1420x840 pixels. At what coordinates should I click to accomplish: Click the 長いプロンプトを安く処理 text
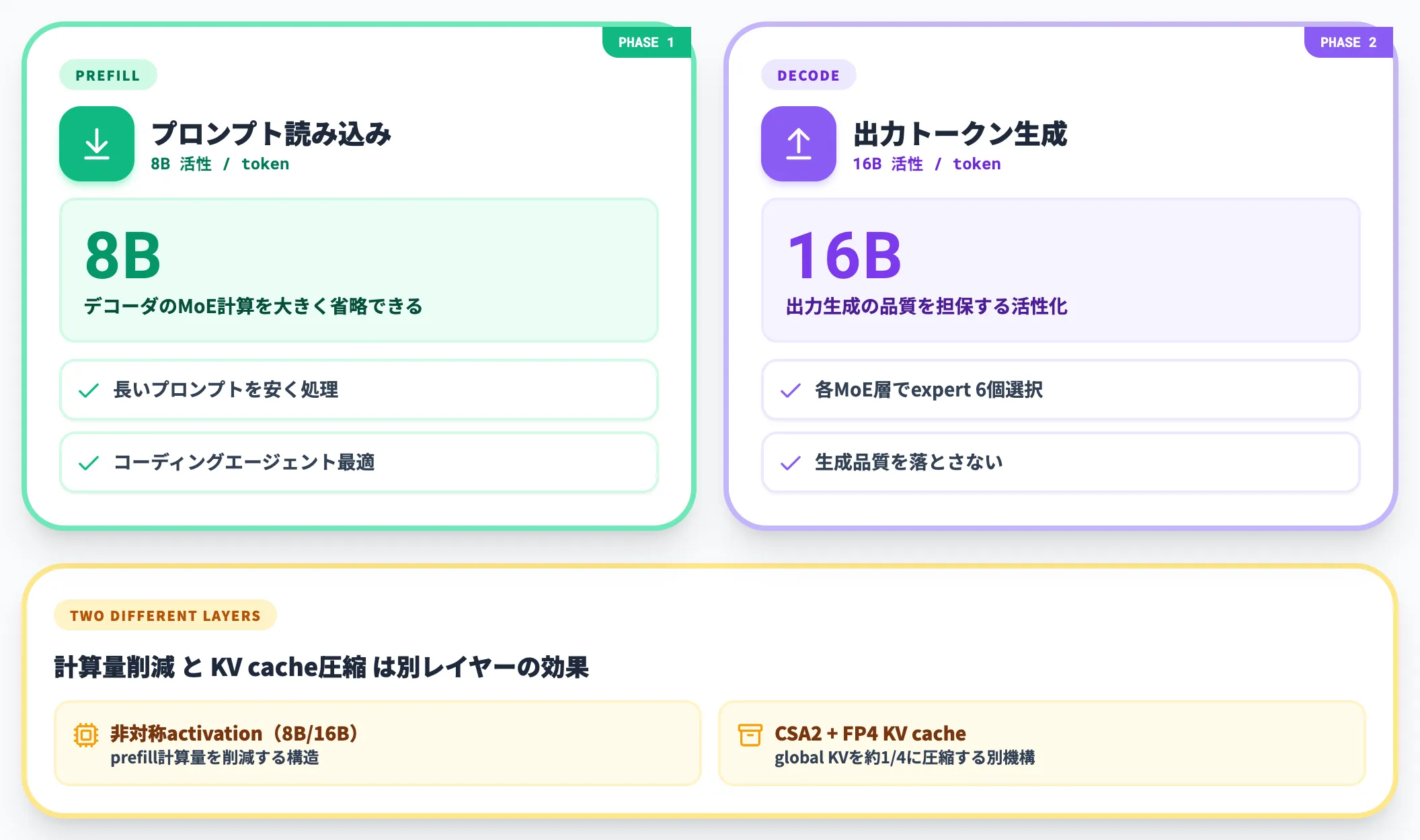coord(226,390)
